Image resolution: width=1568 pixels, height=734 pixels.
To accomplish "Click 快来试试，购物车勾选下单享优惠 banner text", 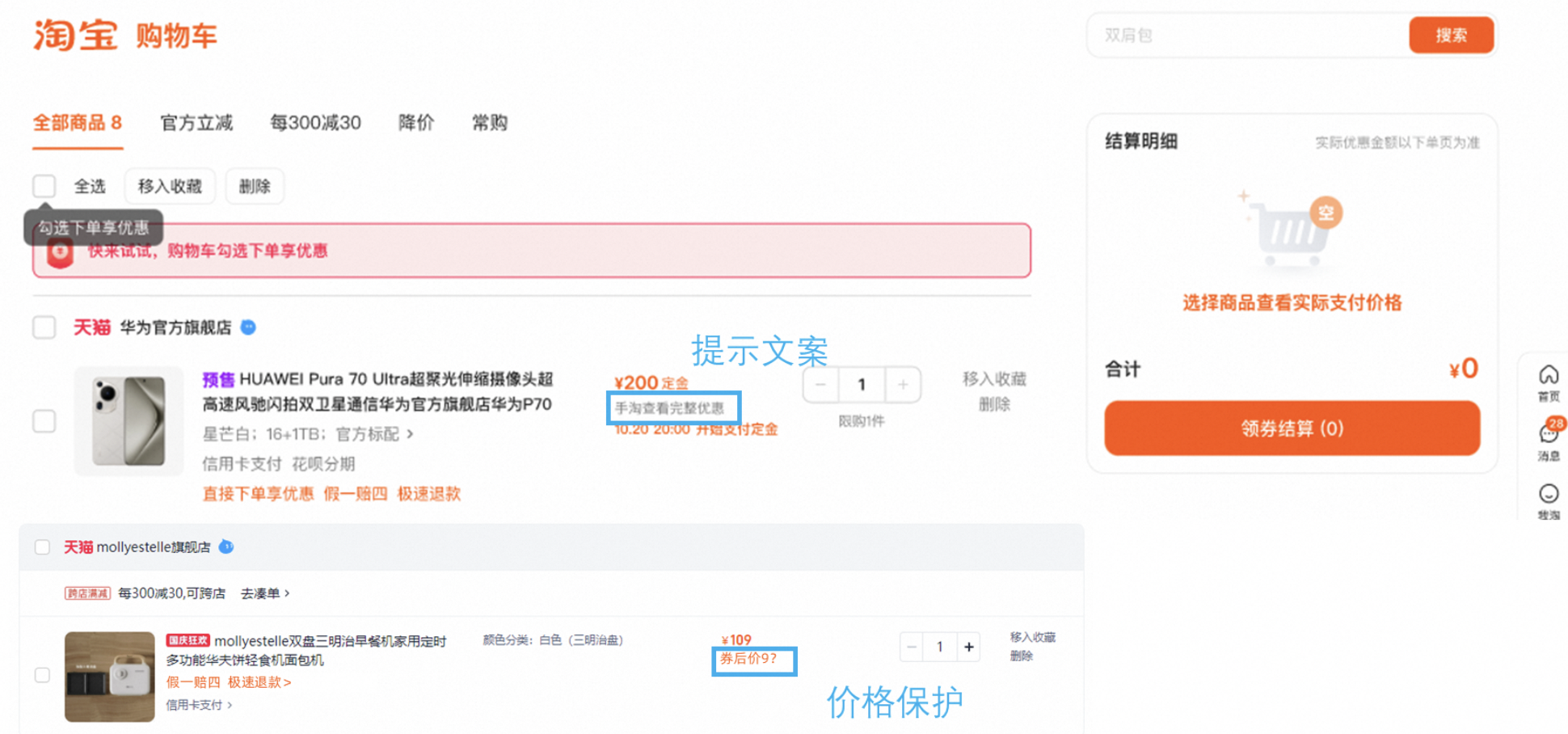I will pyautogui.click(x=207, y=251).
